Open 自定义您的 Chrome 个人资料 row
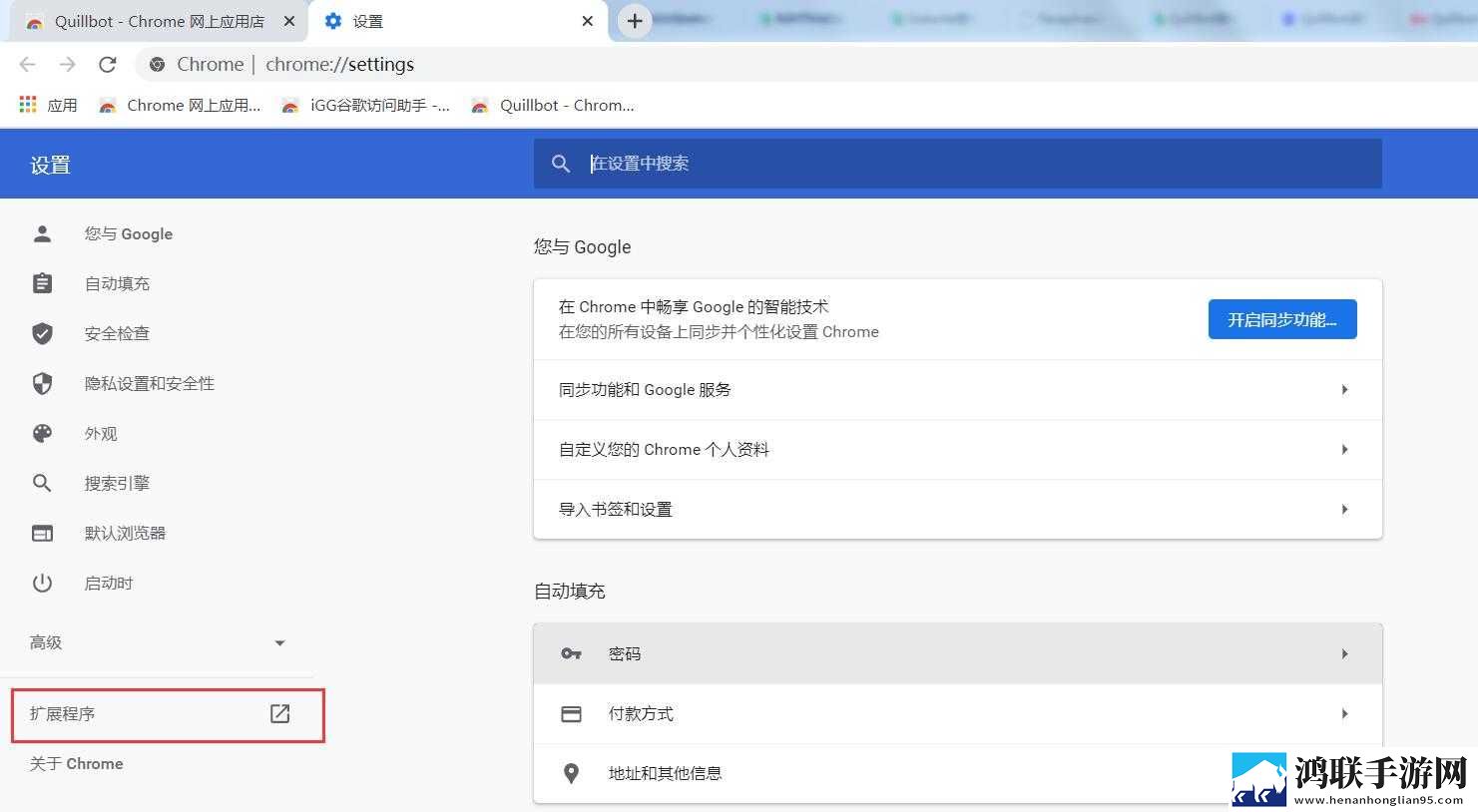Image resolution: width=1478 pixels, height=812 pixels. [958, 449]
